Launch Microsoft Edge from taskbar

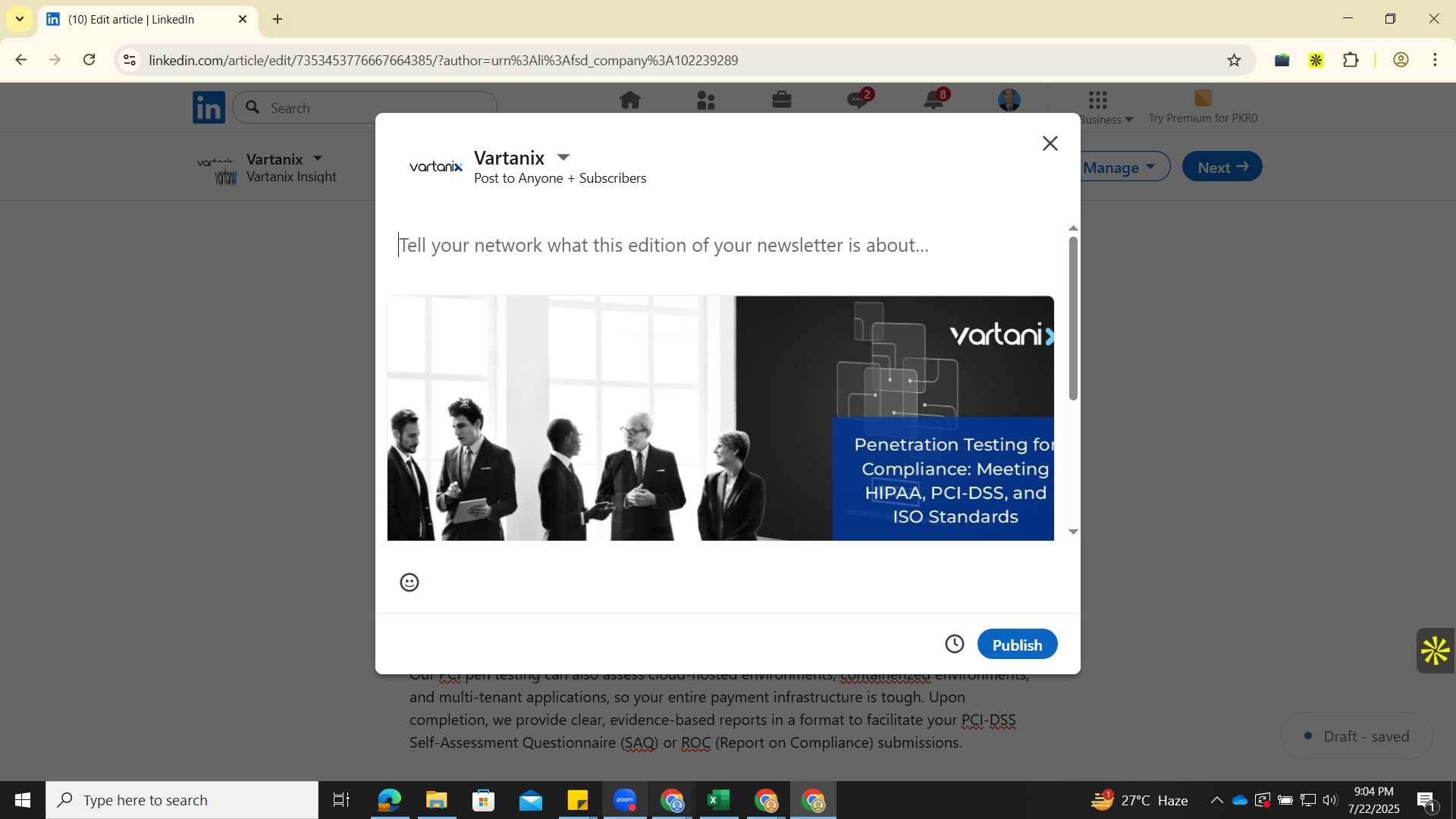coord(389,800)
